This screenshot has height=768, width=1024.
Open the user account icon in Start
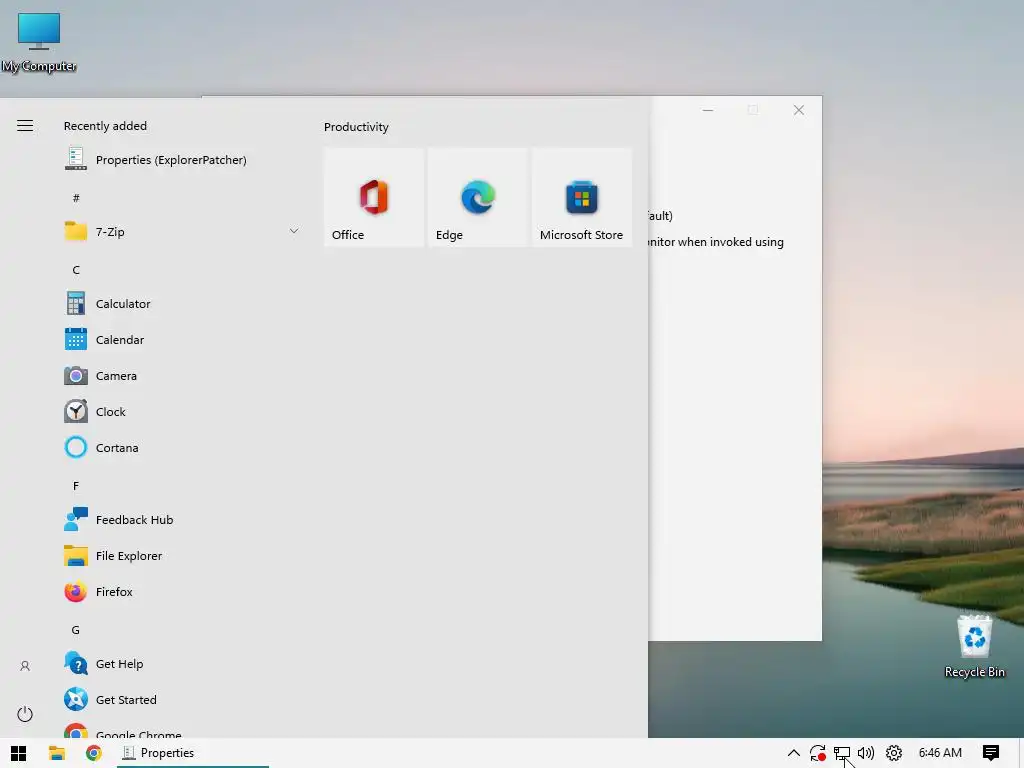25,666
